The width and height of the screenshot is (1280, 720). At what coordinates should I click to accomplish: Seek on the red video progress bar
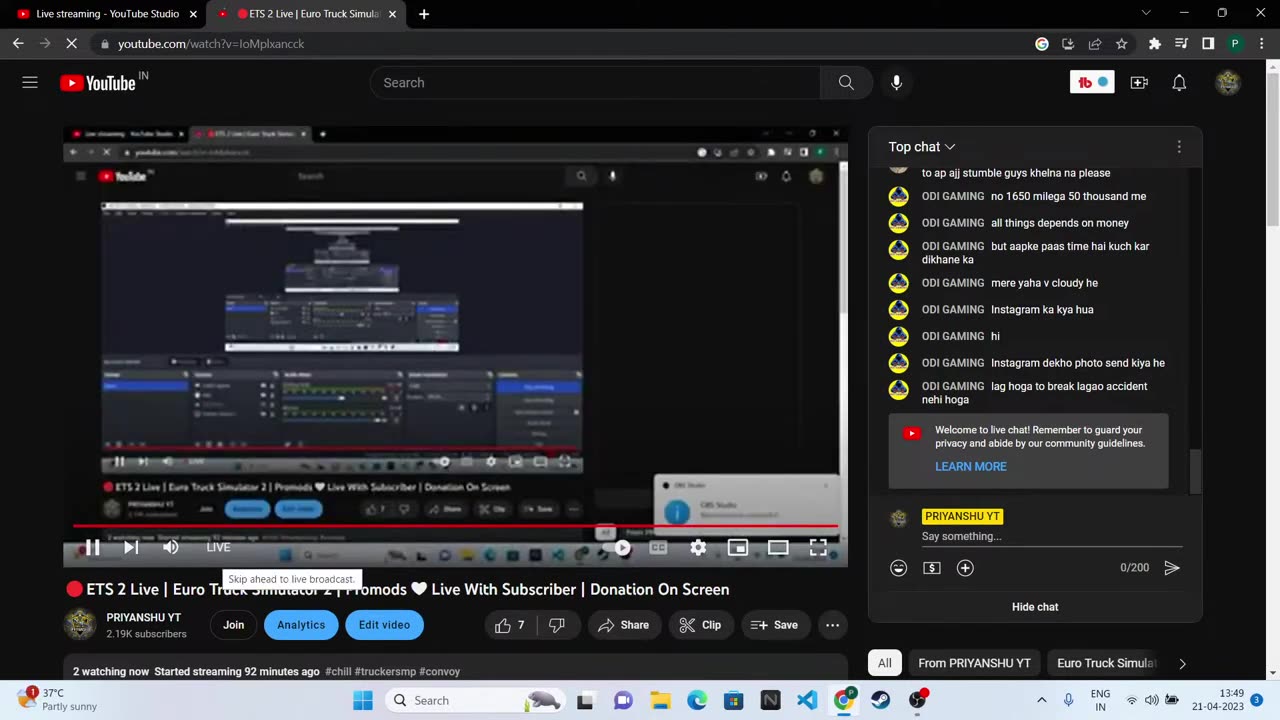[x=455, y=526]
